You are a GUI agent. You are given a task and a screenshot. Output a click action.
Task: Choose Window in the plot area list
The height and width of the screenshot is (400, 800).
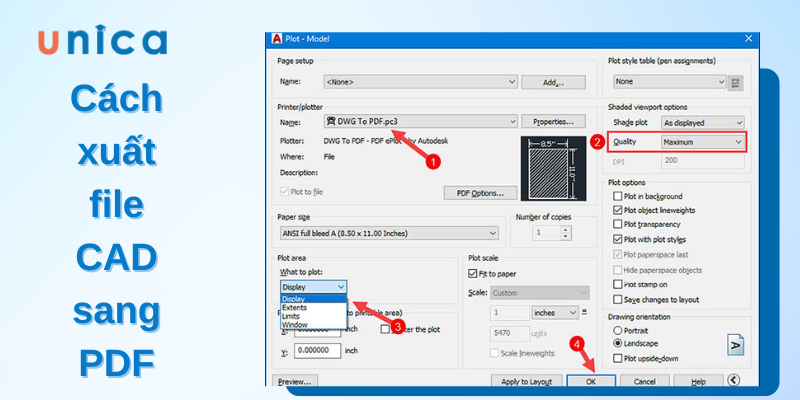(x=313, y=324)
